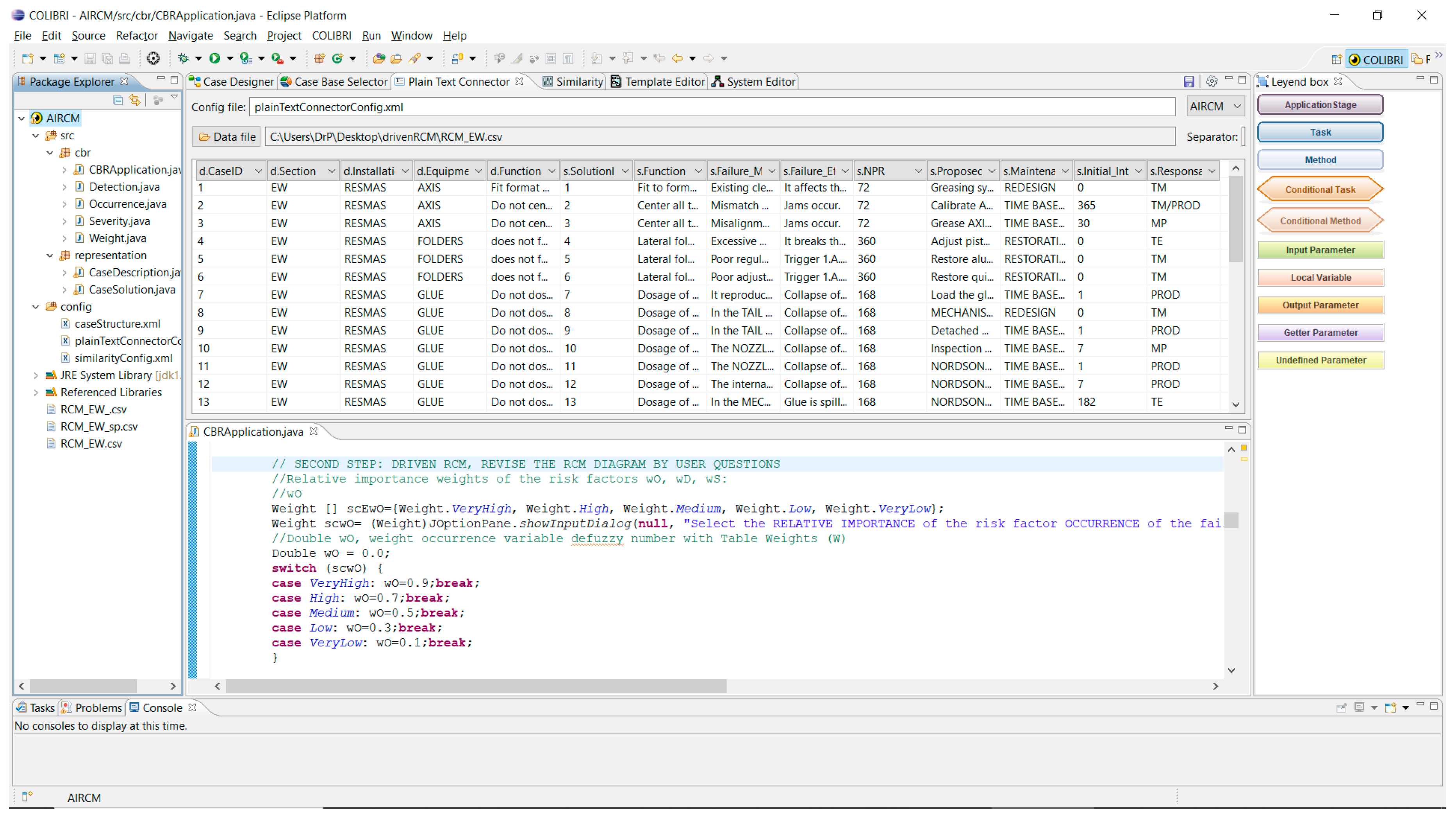Click the save icon in Plain Text Connector

pyautogui.click(x=1188, y=82)
